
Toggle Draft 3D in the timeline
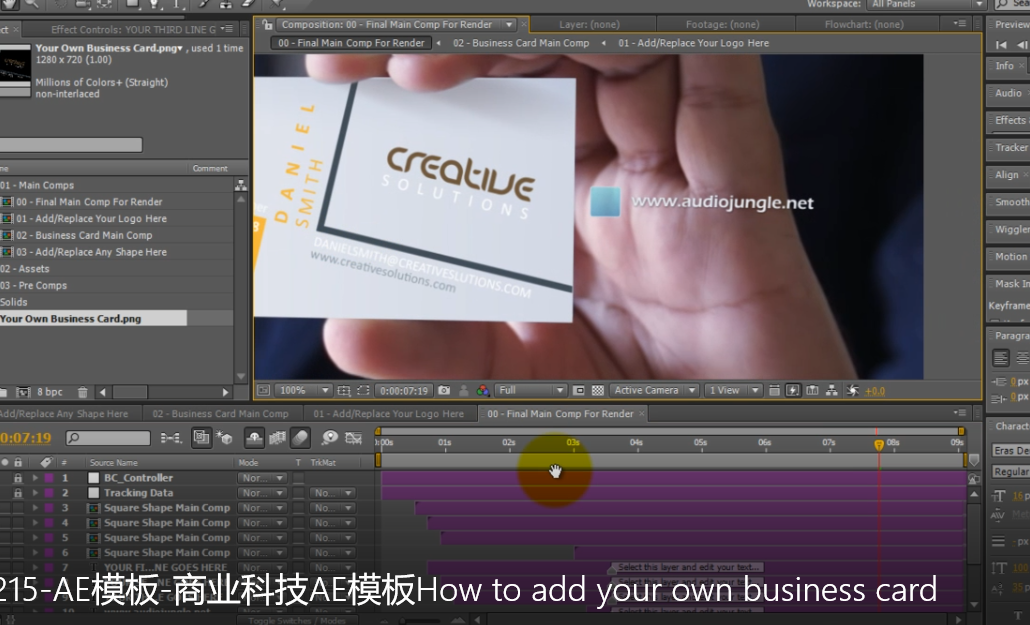click(224, 438)
